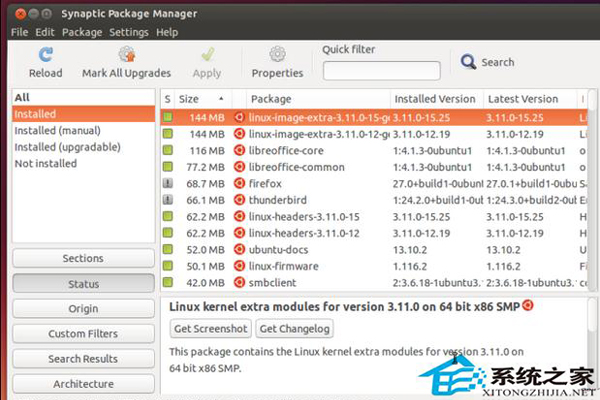Open the Custom Filters view
Viewport: 600px width, 400px height.
point(83,334)
